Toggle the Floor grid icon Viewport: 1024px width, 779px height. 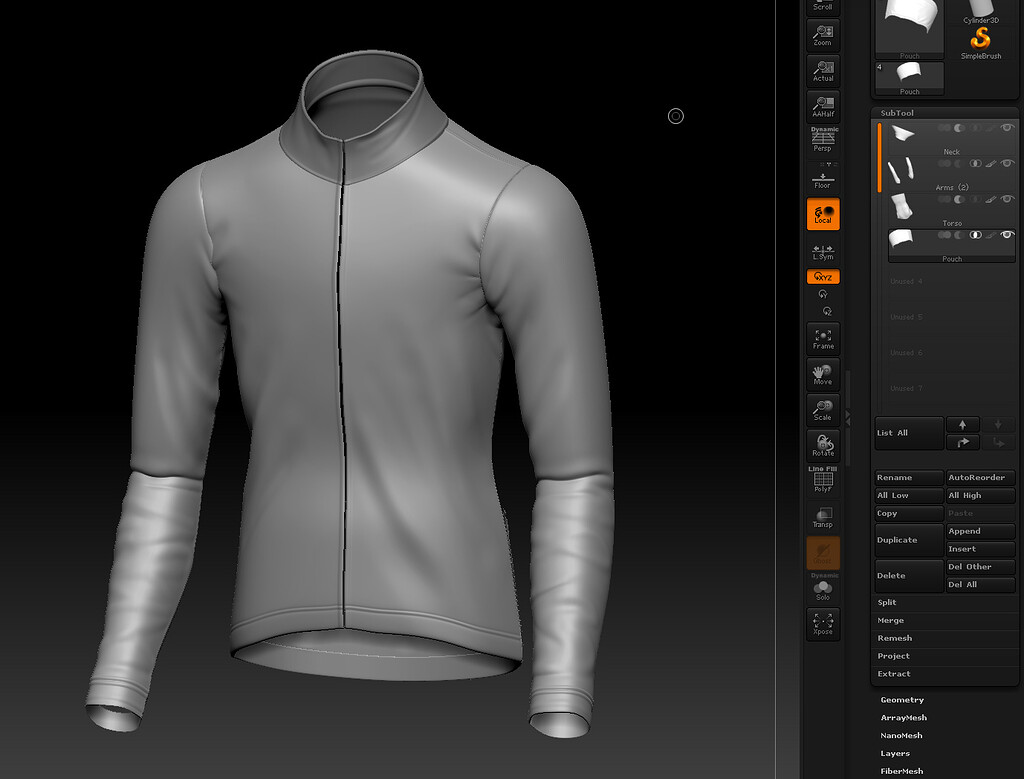(x=822, y=180)
